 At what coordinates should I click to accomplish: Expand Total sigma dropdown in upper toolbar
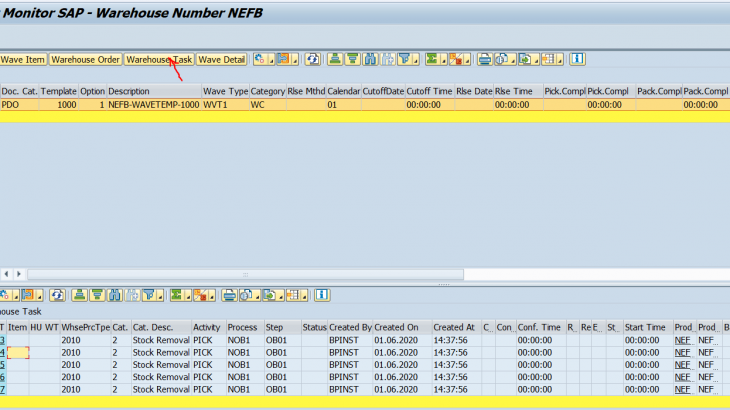(x=443, y=60)
